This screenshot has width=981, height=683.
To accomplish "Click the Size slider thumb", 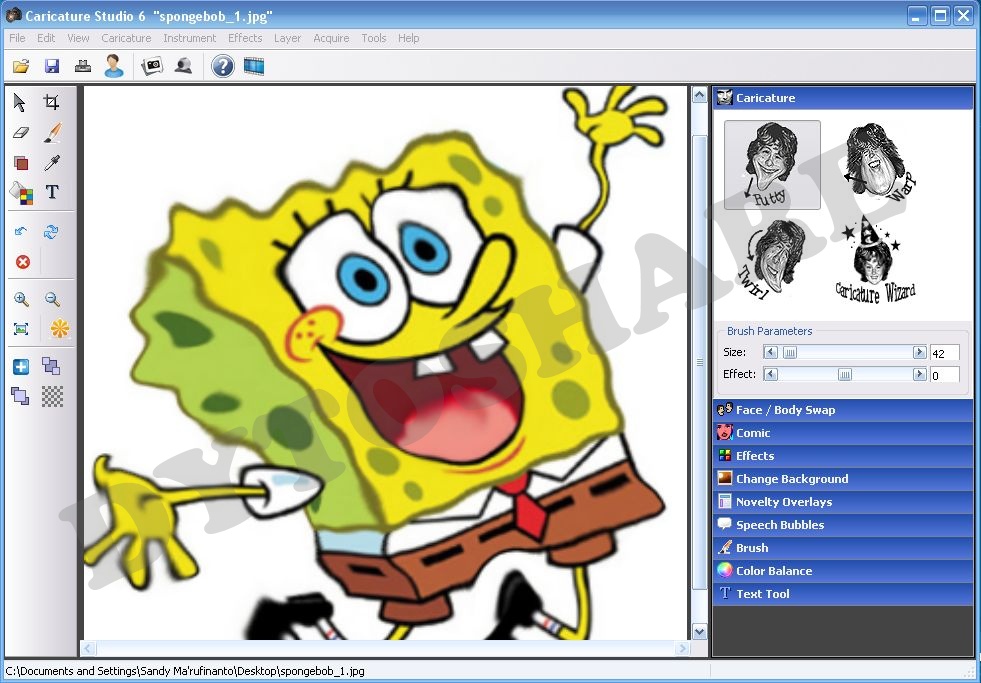I will click(x=790, y=353).
